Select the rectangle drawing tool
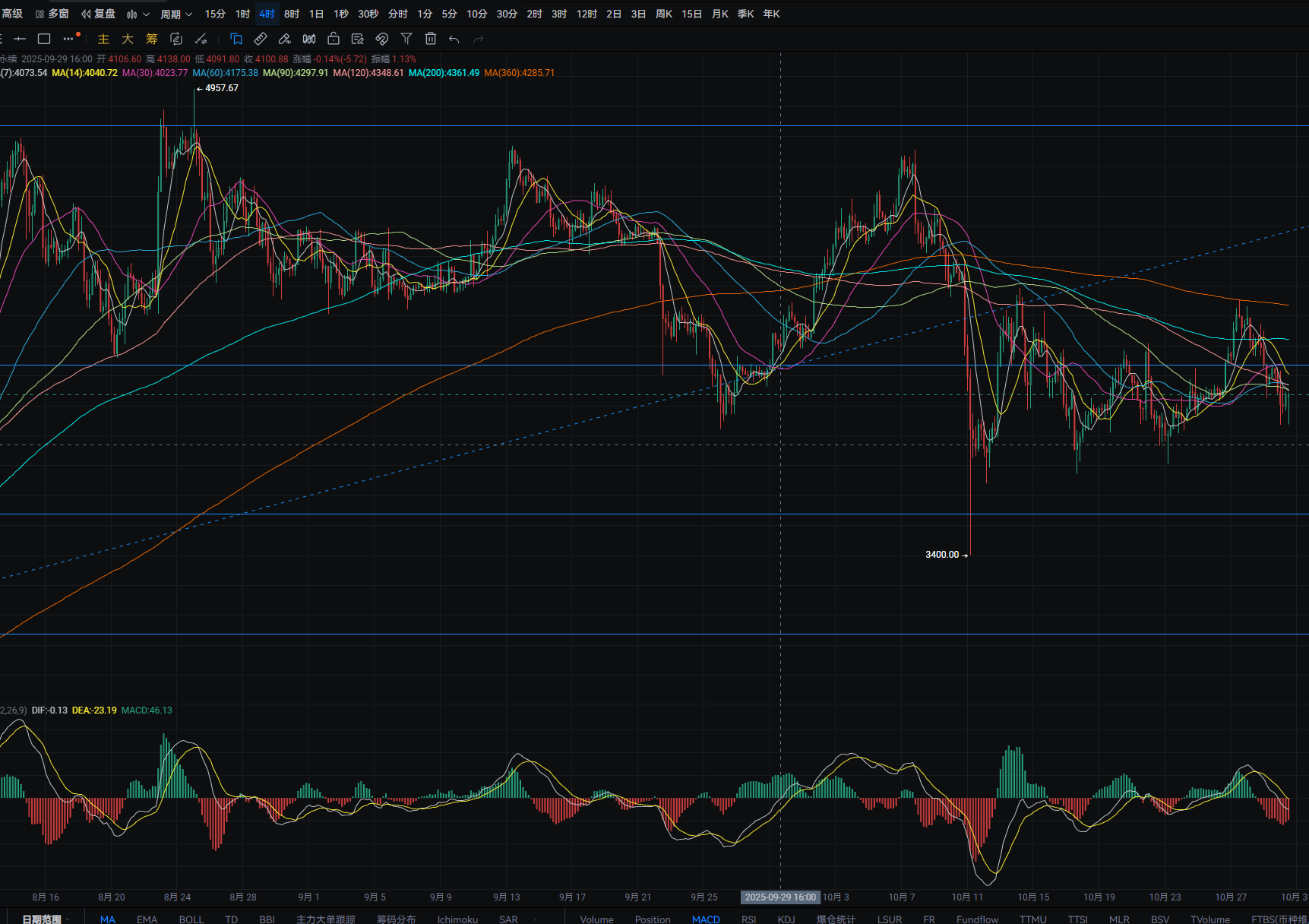This screenshot has width=1309, height=924. [x=44, y=39]
